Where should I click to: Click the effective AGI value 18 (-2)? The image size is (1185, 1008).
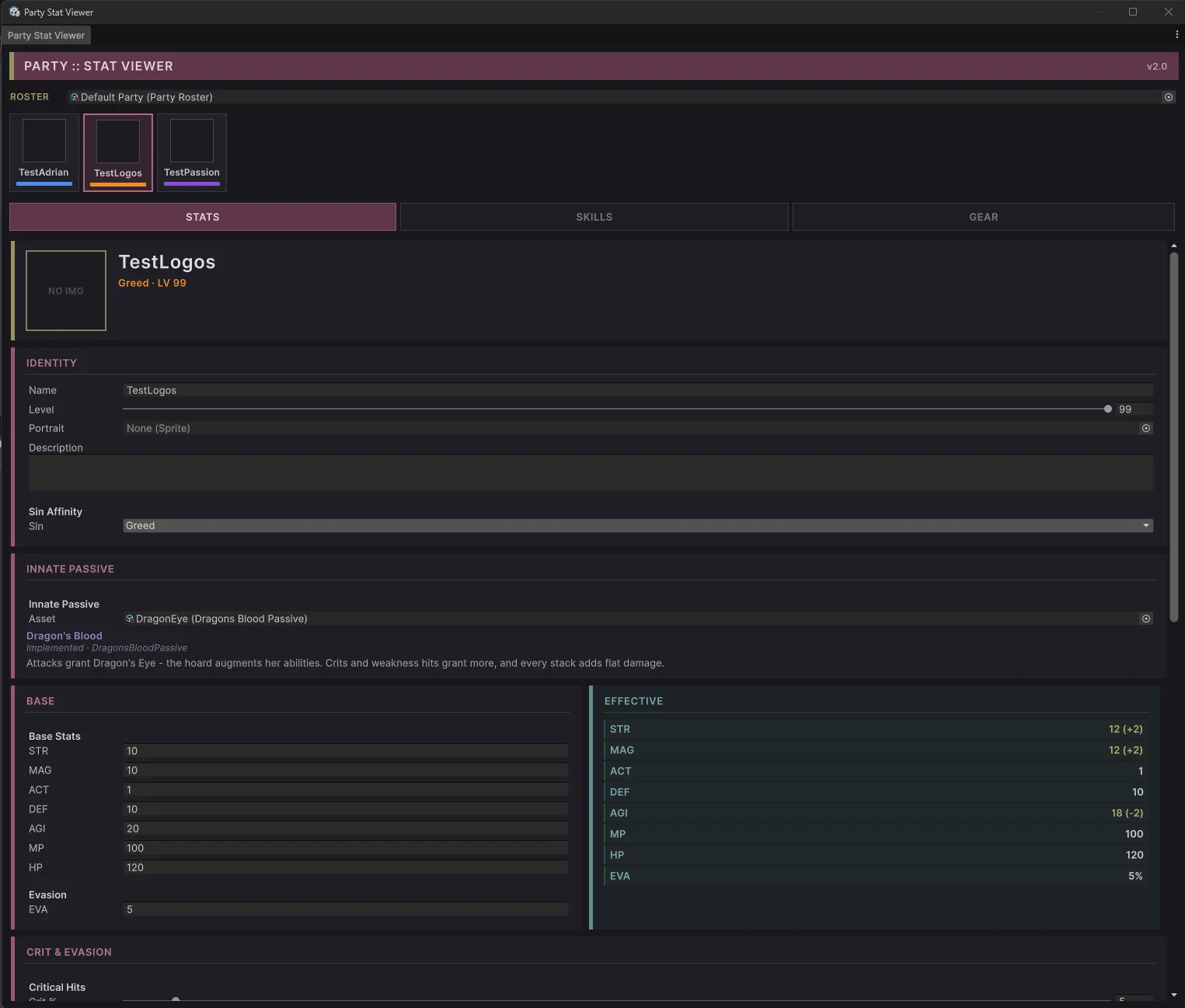click(1127, 813)
